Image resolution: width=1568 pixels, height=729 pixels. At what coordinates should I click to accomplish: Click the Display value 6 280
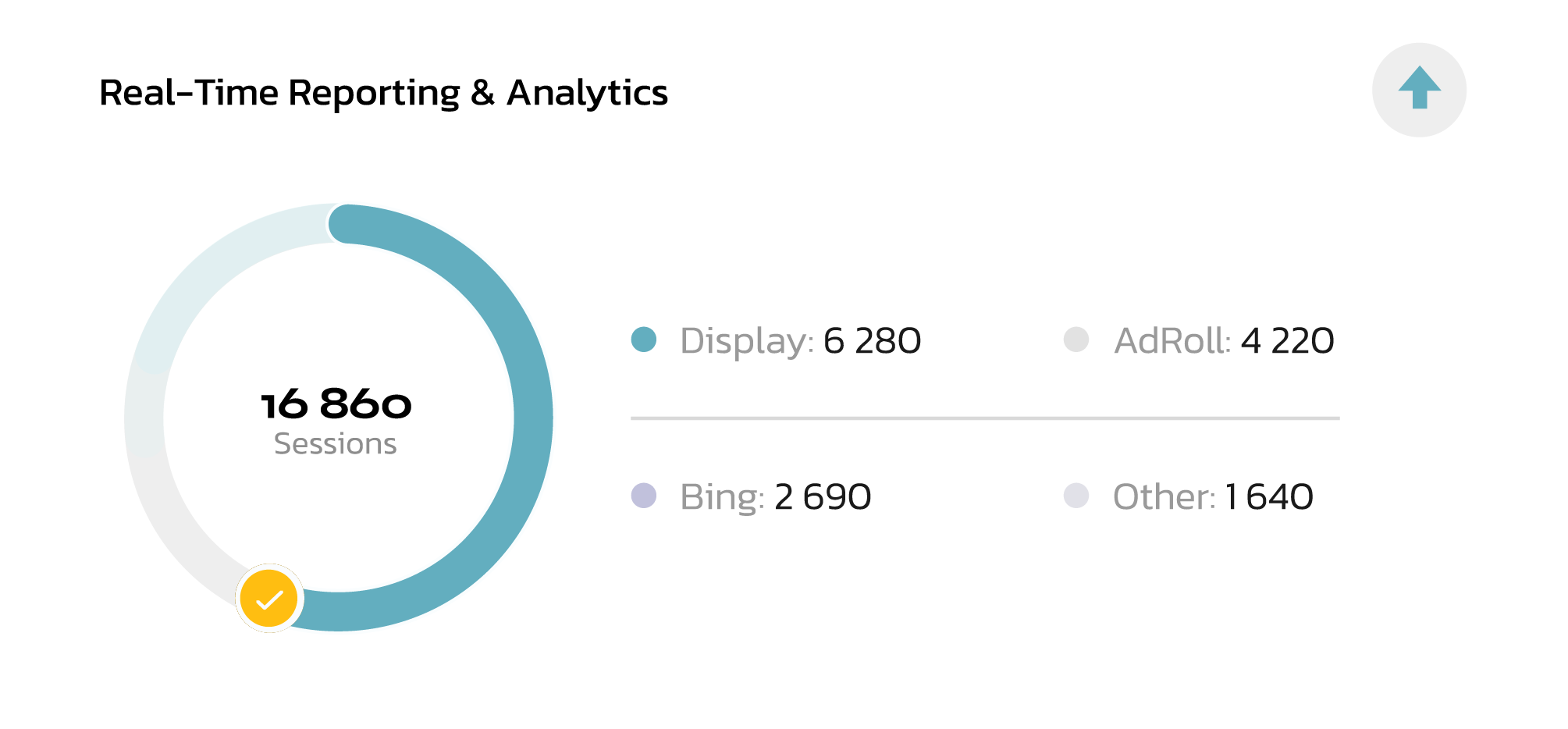coord(872,341)
